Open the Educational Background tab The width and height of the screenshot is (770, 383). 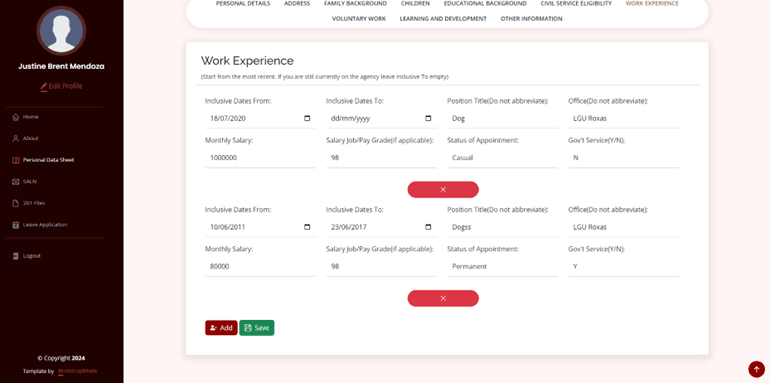tap(485, 3)
